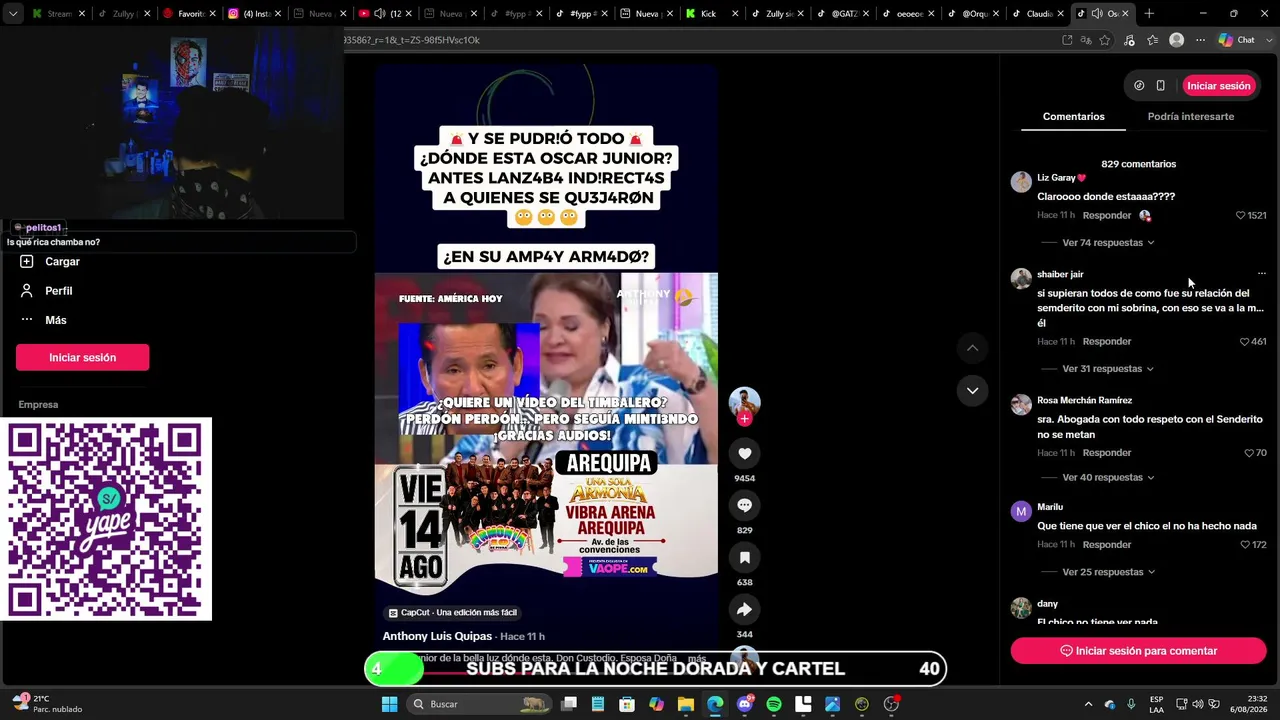Go to the next video with the down arrow
Screen dimensions: 1280x720
(972, 390)
